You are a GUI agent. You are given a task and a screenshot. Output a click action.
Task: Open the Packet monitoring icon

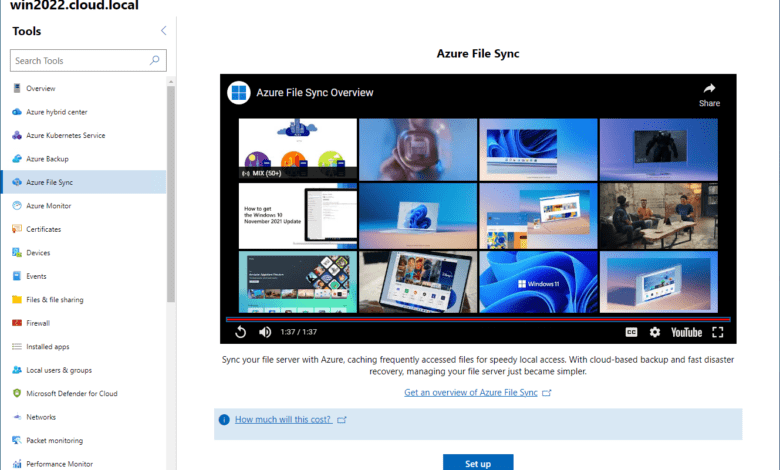(17, 440)
